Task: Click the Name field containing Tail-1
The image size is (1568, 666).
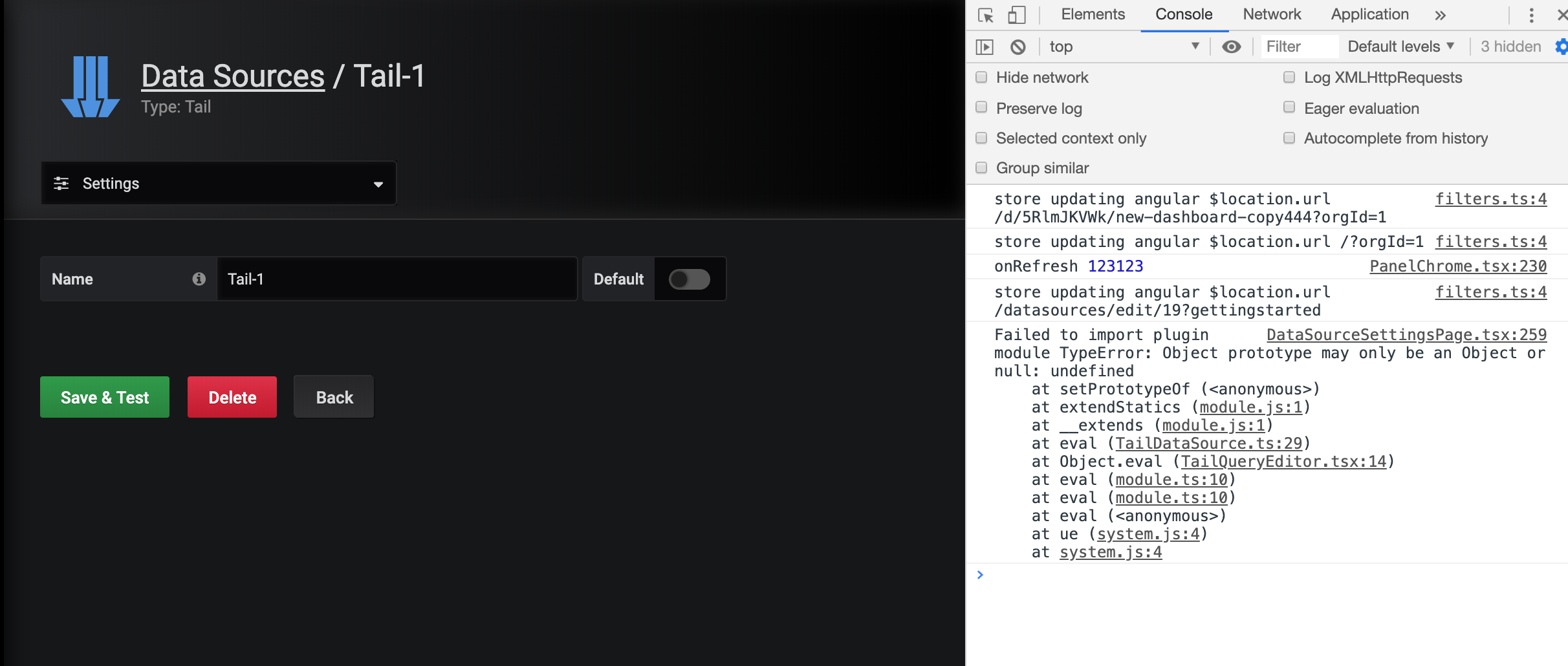Action: click(x=397, y=279)
